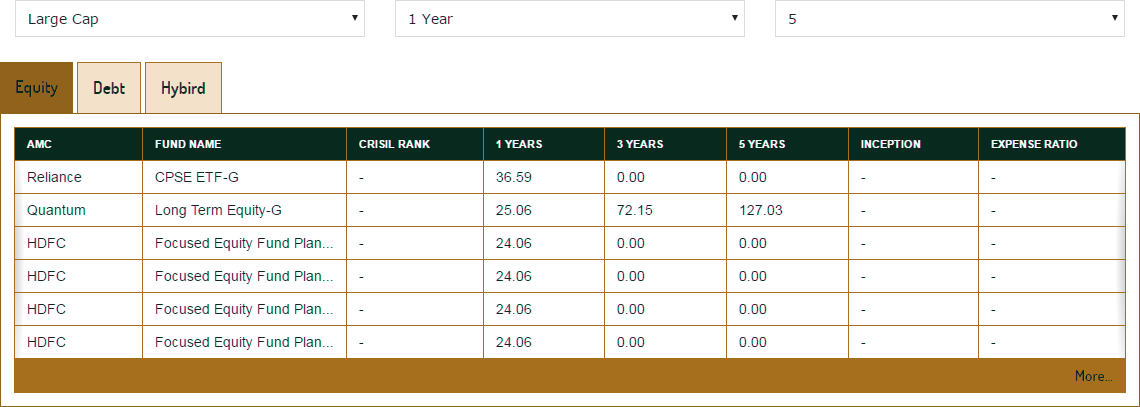This screenshot has height=407, width=1140.
Task: Click the Reliance AMC name
Action: pos(55,177)
